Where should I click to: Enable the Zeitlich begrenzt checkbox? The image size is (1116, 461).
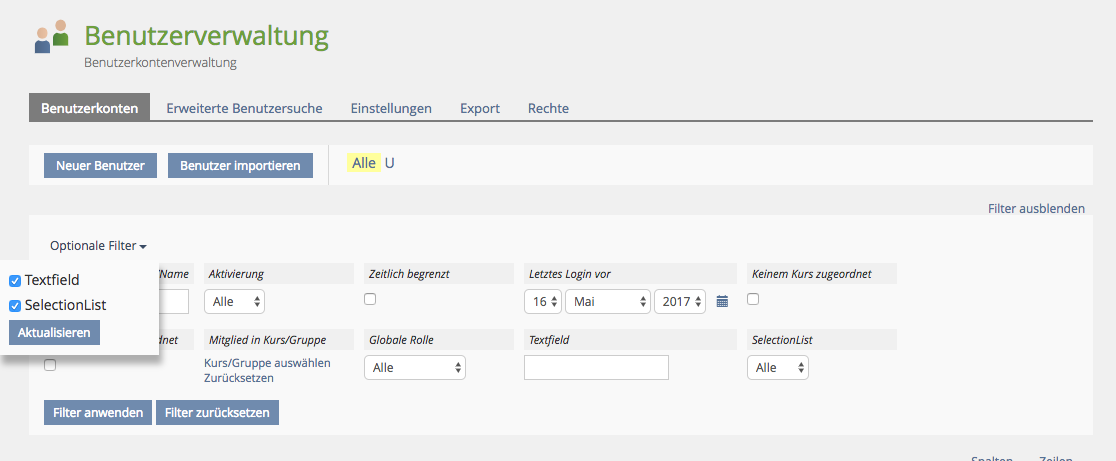370,299
